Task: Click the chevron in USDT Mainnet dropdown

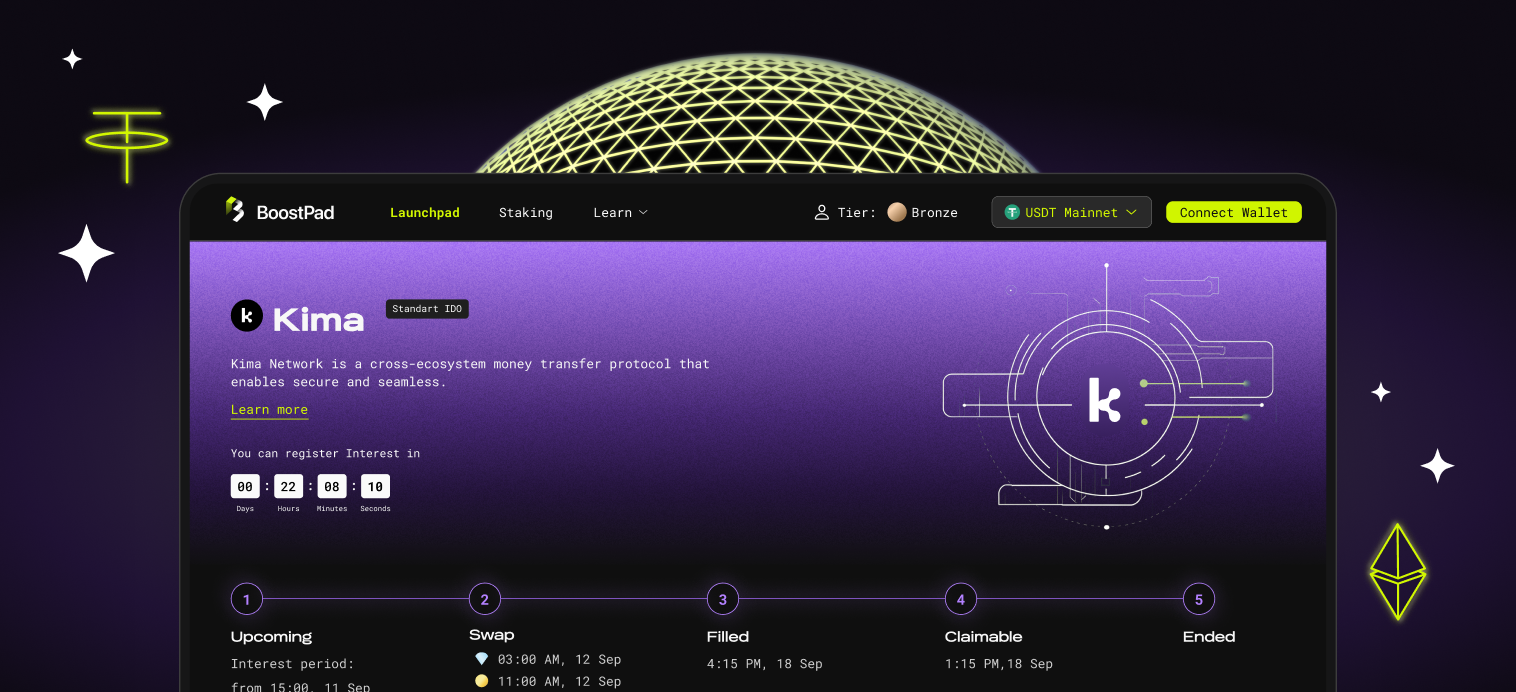Action: (x=1131, y=213)
